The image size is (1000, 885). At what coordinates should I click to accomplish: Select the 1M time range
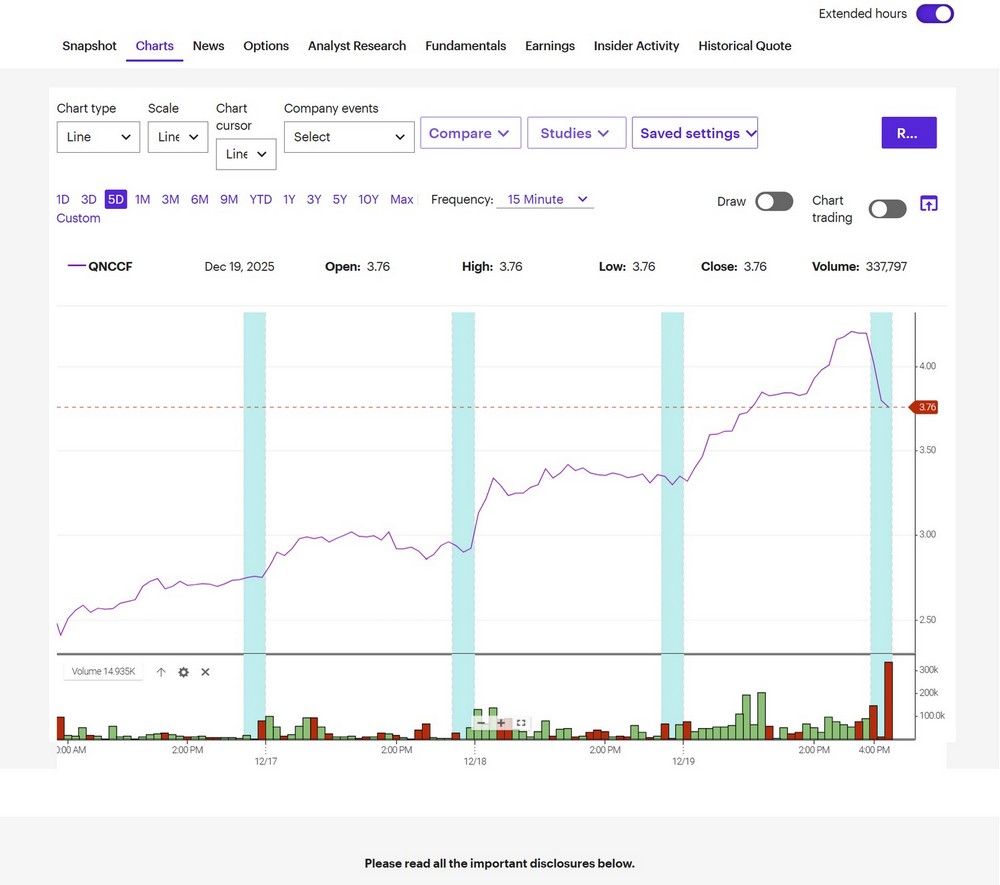(x=142, y=200)
